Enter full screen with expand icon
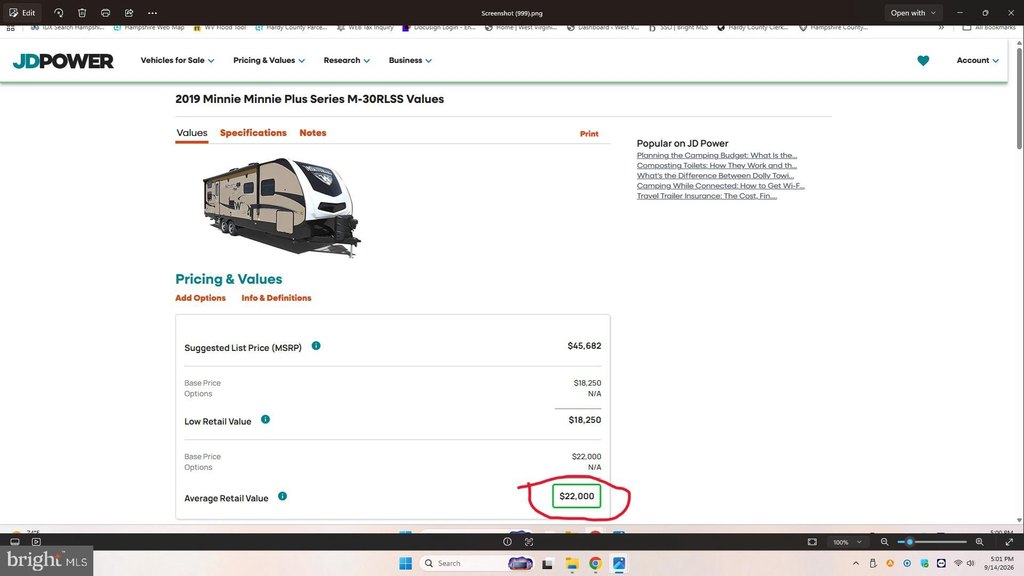 1009,541
